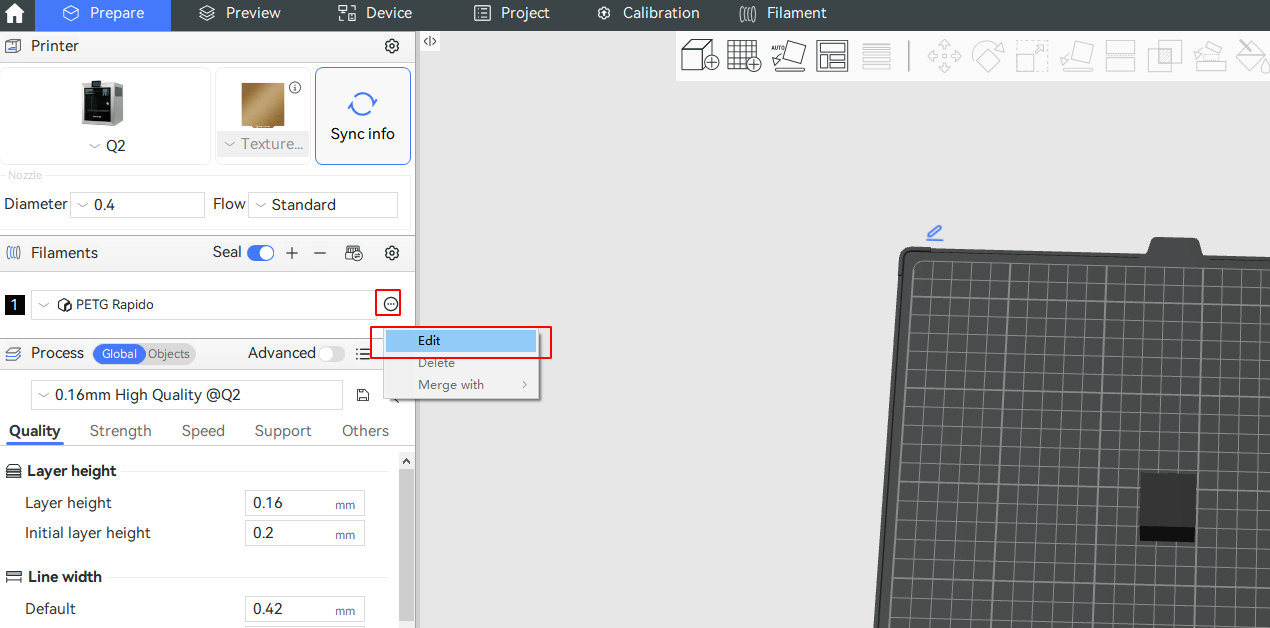Switch to the Strength tab
This screenshot has width=1270, height=628.
[120, 431]
